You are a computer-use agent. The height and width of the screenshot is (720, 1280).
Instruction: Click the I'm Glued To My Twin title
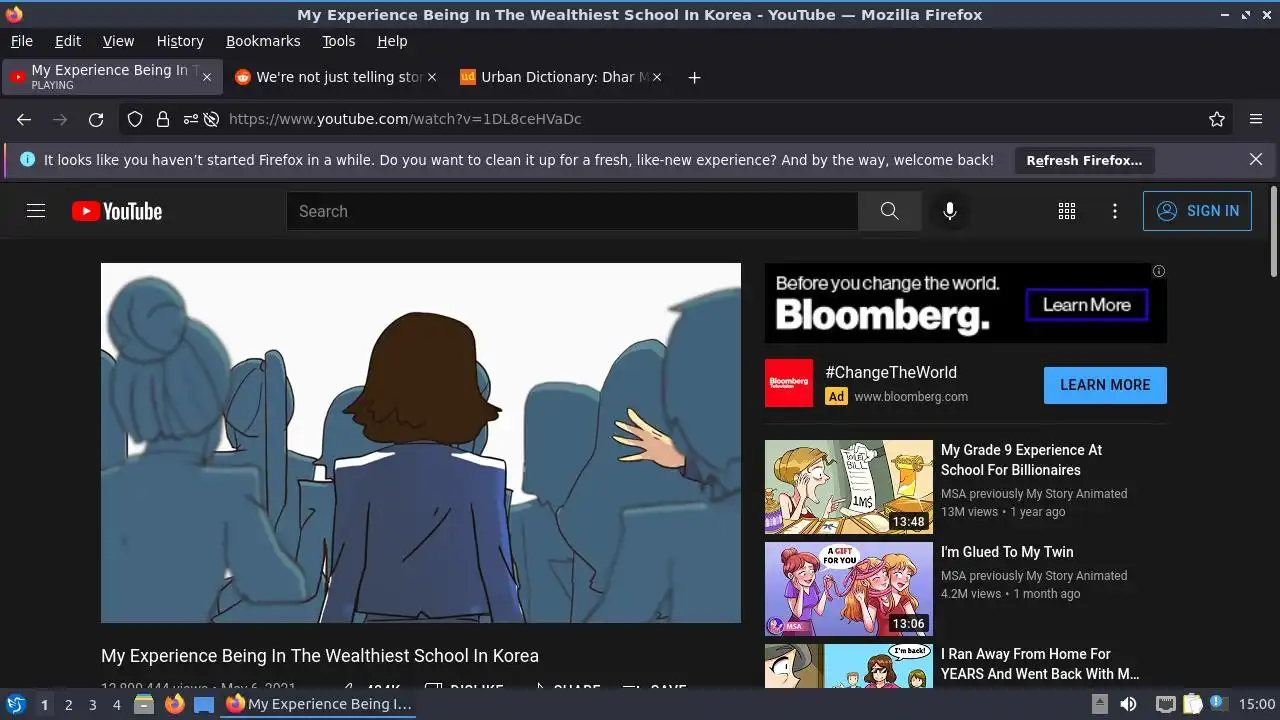pyautogui.click(x=1007, y=552)
